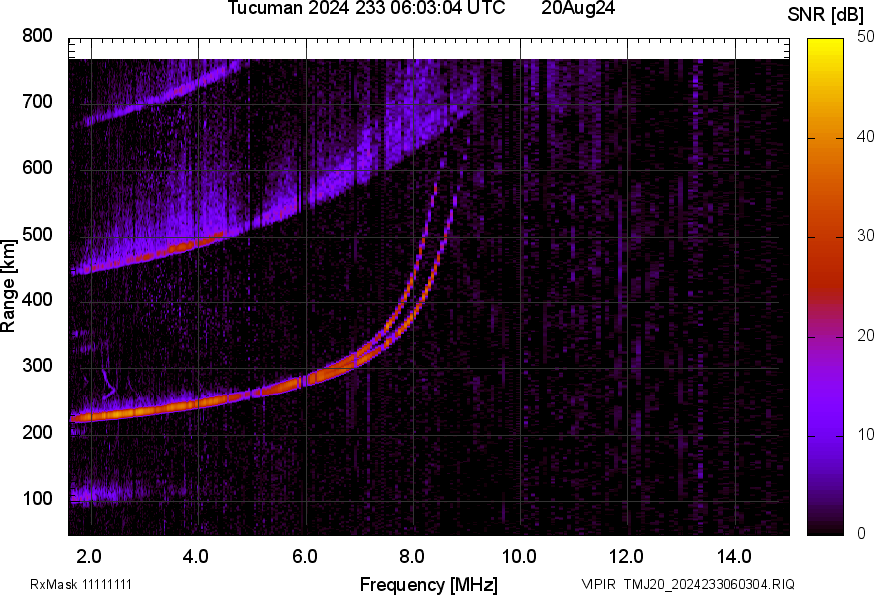Image resolution: width=874 pixels, height=595 pixels.
Task: Click the frequency axis tick '6.0'
Action: pos(304,557)
